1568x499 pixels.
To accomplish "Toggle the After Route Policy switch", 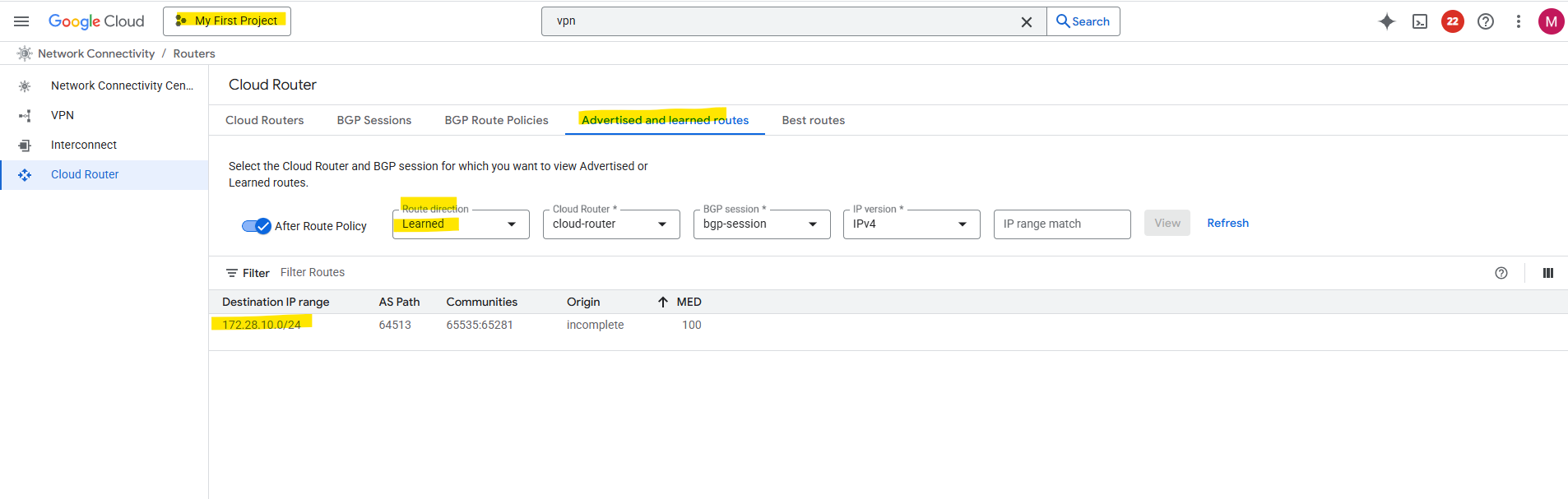I will 257,226.
